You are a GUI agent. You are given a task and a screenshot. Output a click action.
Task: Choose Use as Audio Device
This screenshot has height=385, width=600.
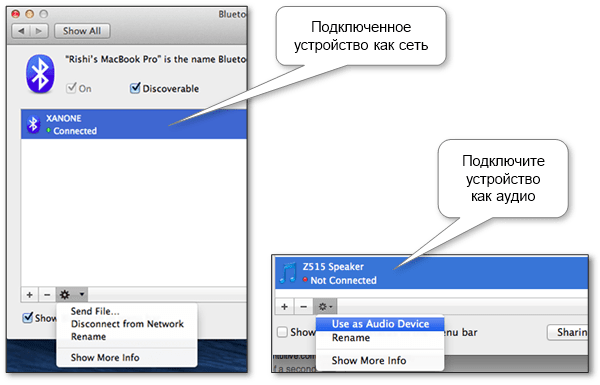coord(380,324)
